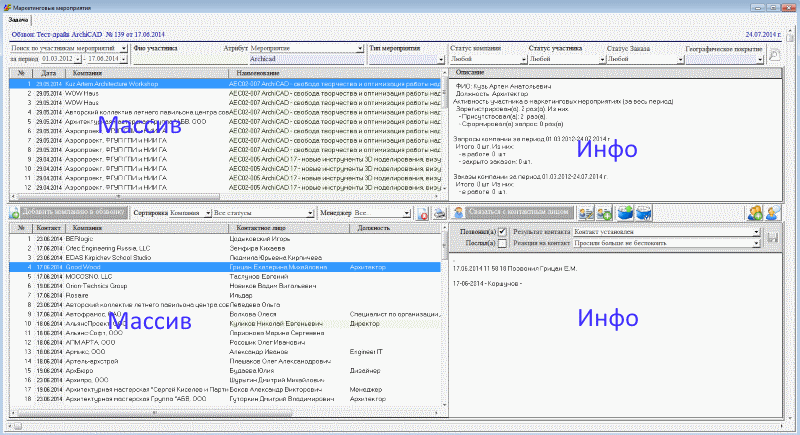Click the edit notes icon after contact button

[x=585, y=214]
